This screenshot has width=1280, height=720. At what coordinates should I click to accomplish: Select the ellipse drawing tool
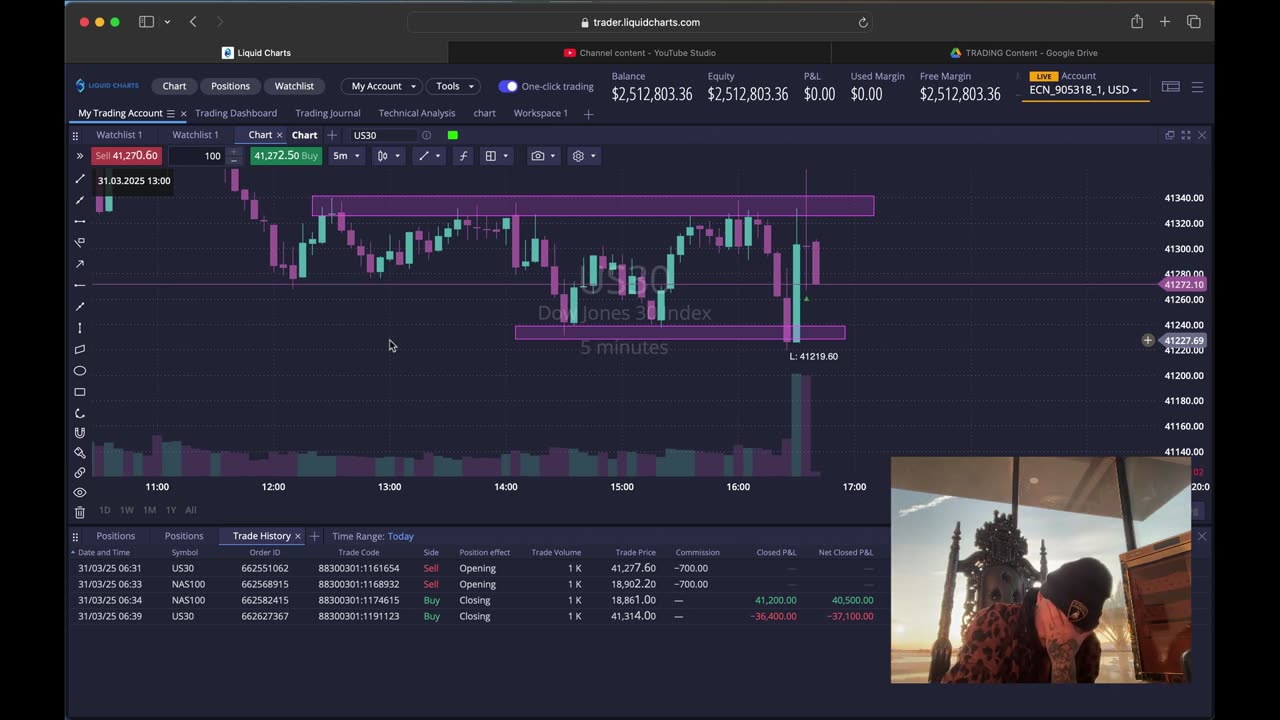(x=80, y=371)
